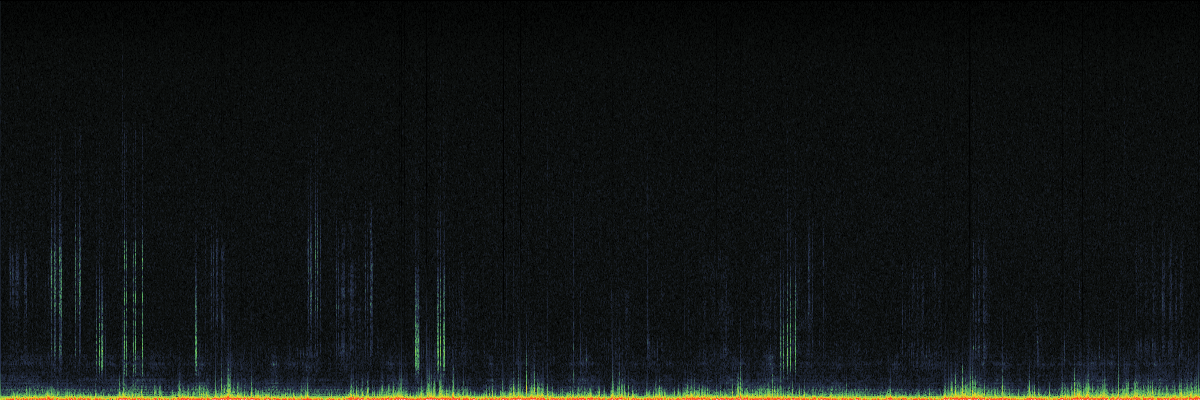1200x400 pixels.
Task: Click the dim blue cluster between center and right spikes
Action: 715,300
